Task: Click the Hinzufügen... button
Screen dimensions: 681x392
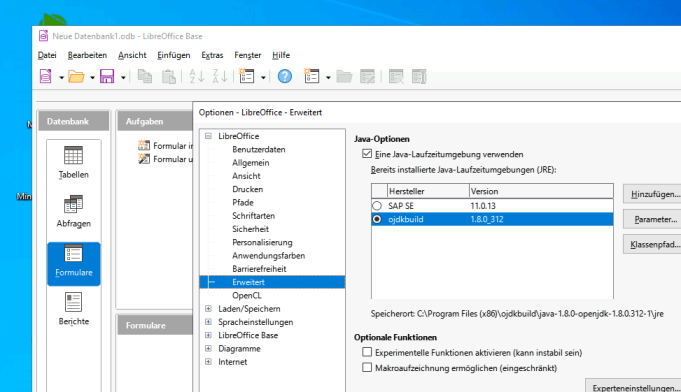Action: coord(654,194)
